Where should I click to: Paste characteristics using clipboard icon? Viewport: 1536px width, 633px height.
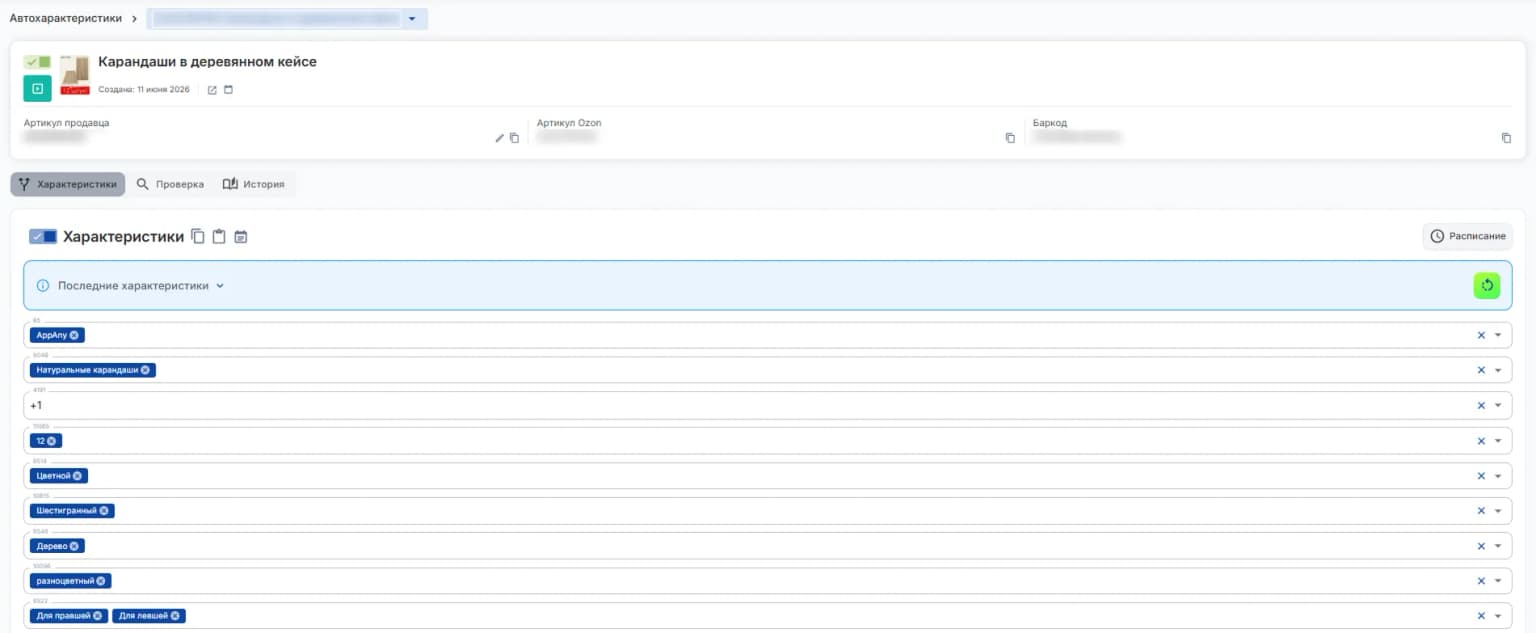[x=219, y=237]
